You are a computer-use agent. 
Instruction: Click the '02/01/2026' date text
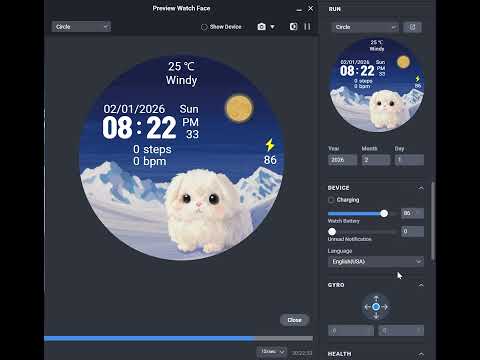[134, 109]
